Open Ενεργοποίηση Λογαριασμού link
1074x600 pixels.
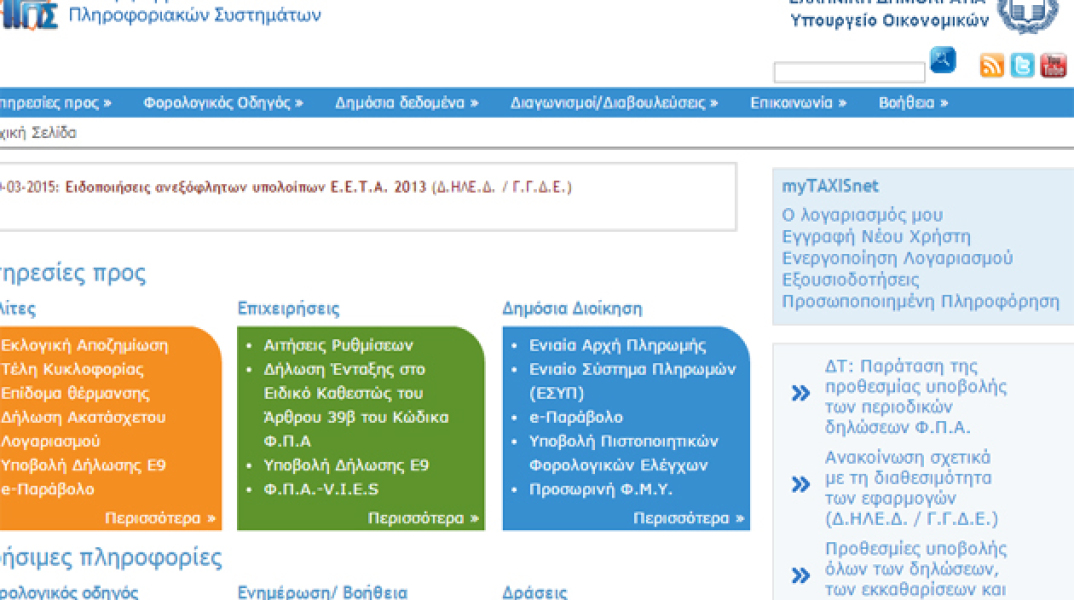click(897, 258)
